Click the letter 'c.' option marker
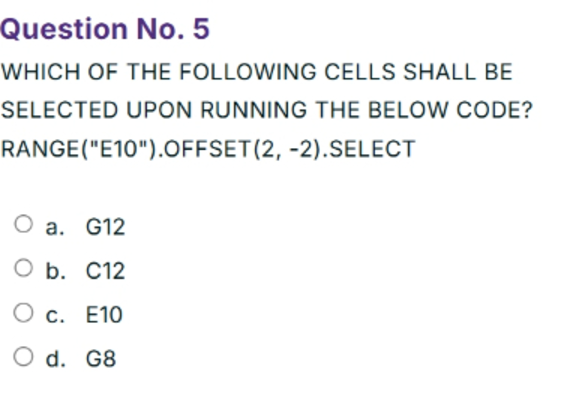The height and width of the screenshot is (415, 582). click(x=55, y=316)
